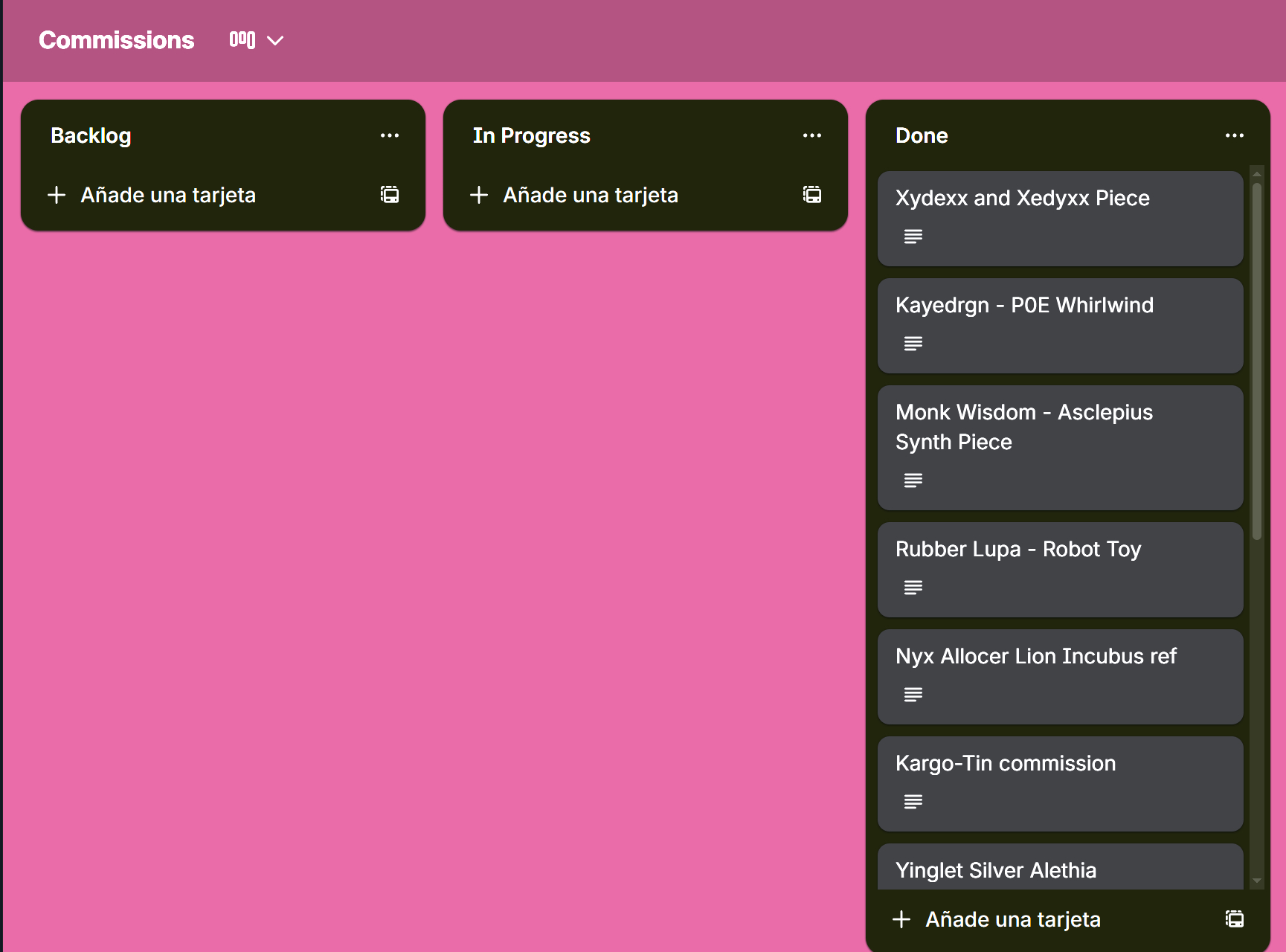Viewport: 1286px width, 952px height.
Task: Create card from template in Backlog
Action: point(390,195)
